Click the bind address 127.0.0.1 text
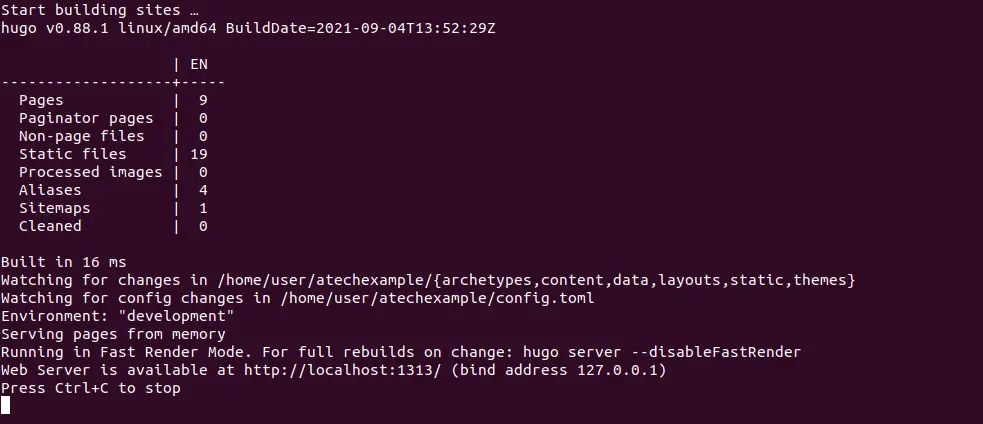Viewport: 983px width, 424px height. (x=559, y=370)
